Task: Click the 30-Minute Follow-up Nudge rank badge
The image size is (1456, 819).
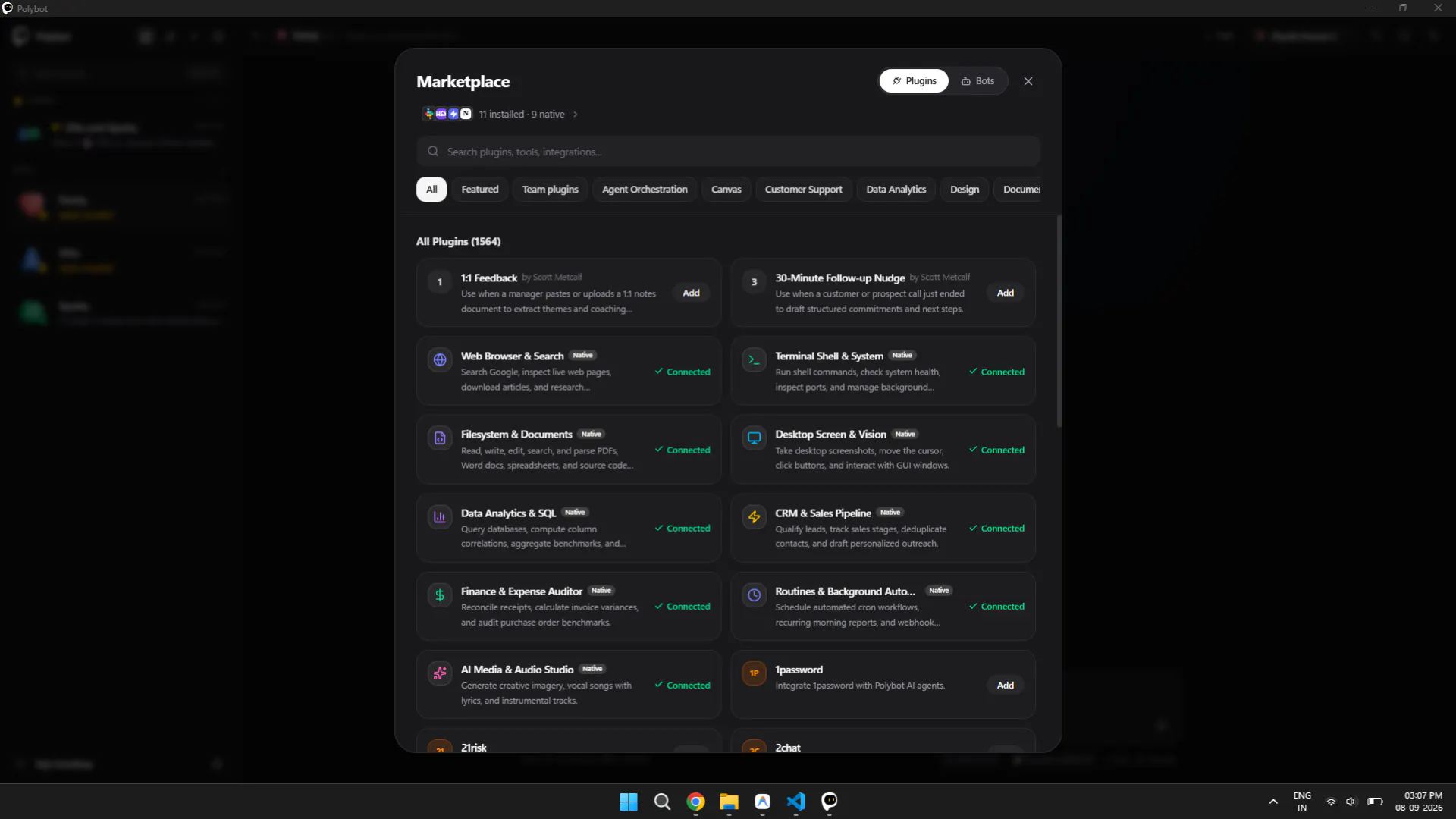Action: tap(754, 282)
